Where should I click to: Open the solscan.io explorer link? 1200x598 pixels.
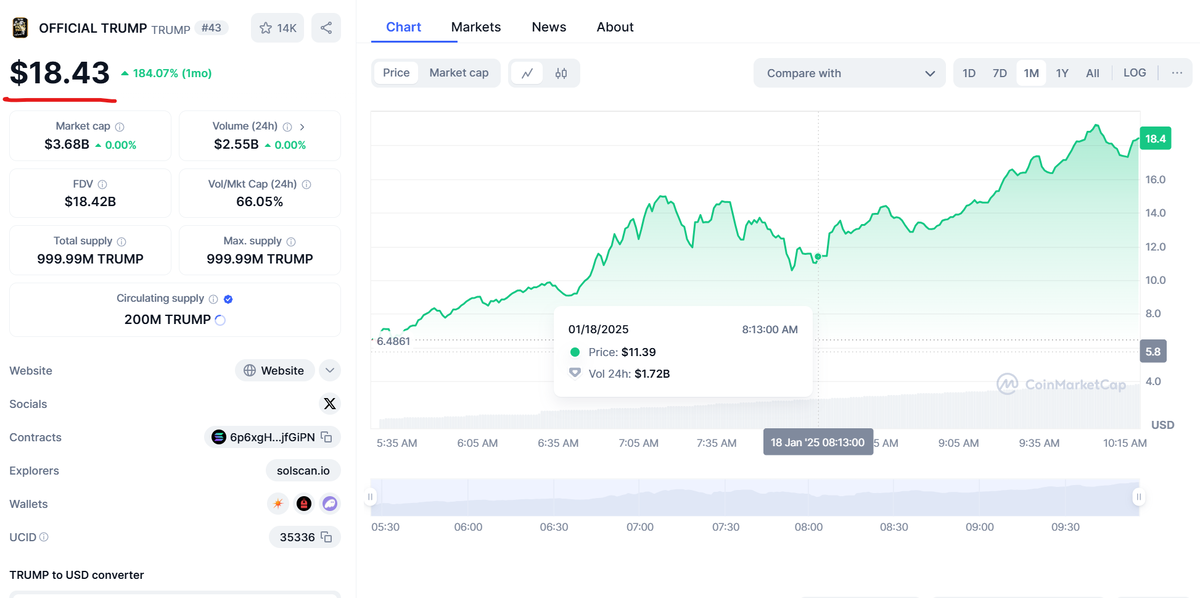(303, 471)
